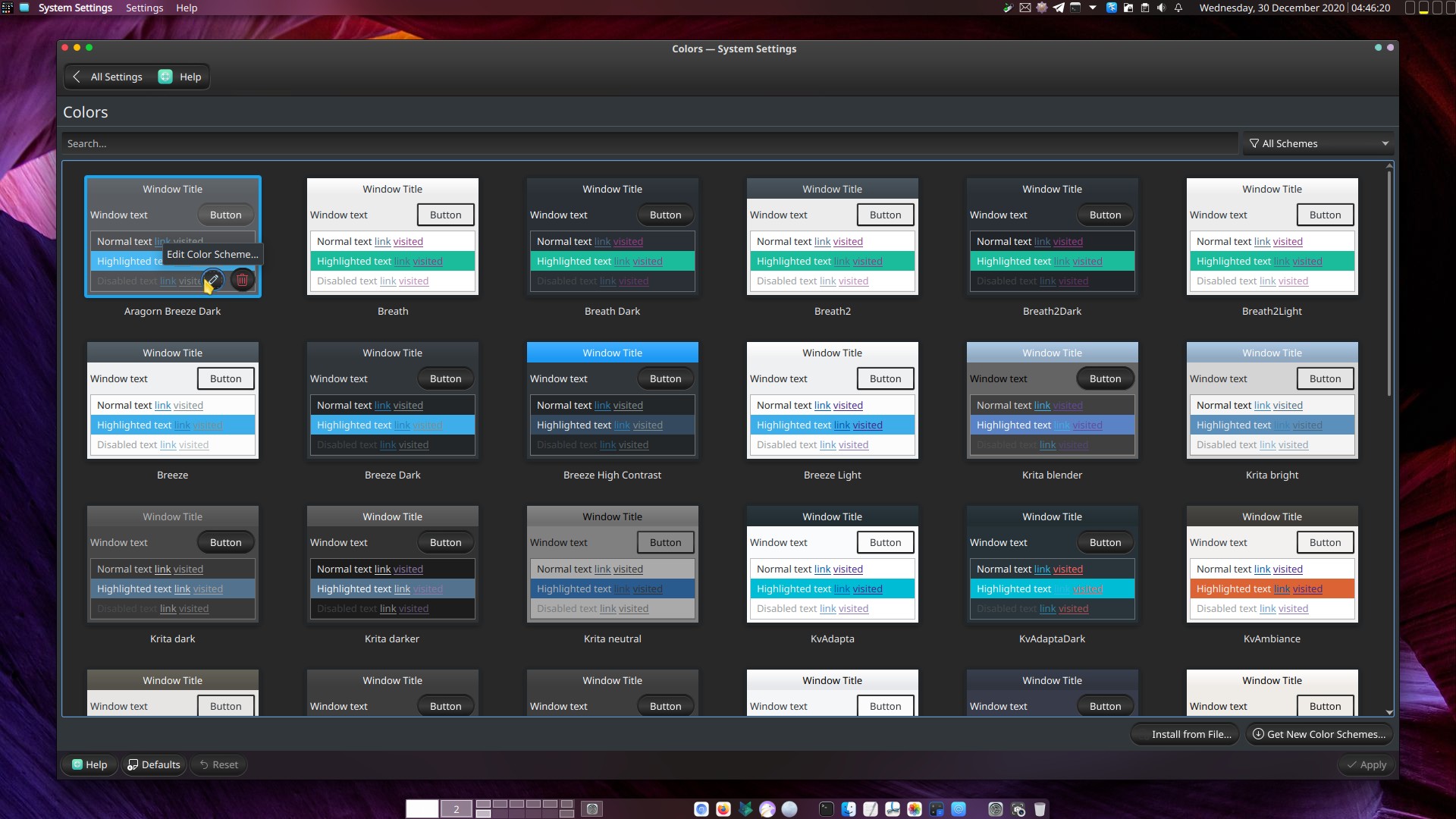This screenshot has width=1456, height=819.
Task: Open the All Schemes filter dropdown
Action: (1319, 143)
